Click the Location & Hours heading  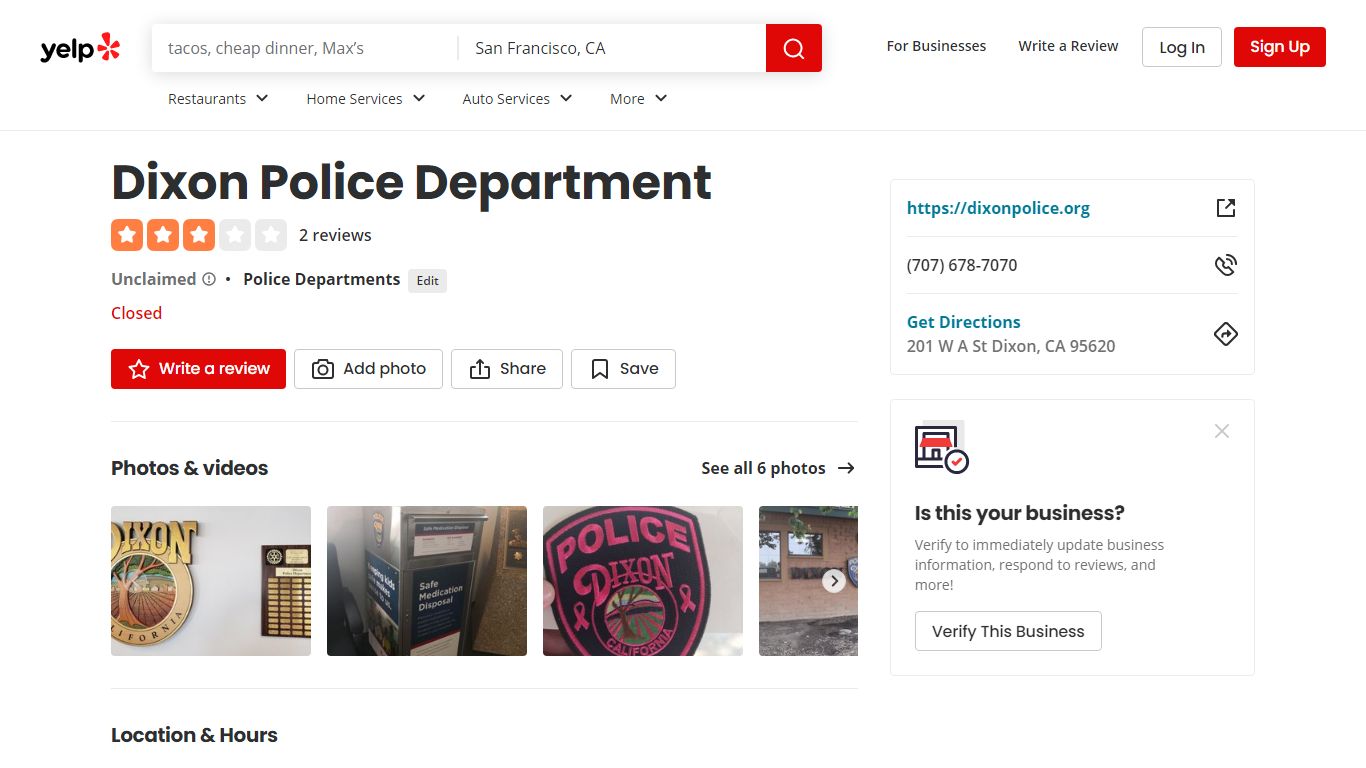pyautogui.click(x=194, y=735)
